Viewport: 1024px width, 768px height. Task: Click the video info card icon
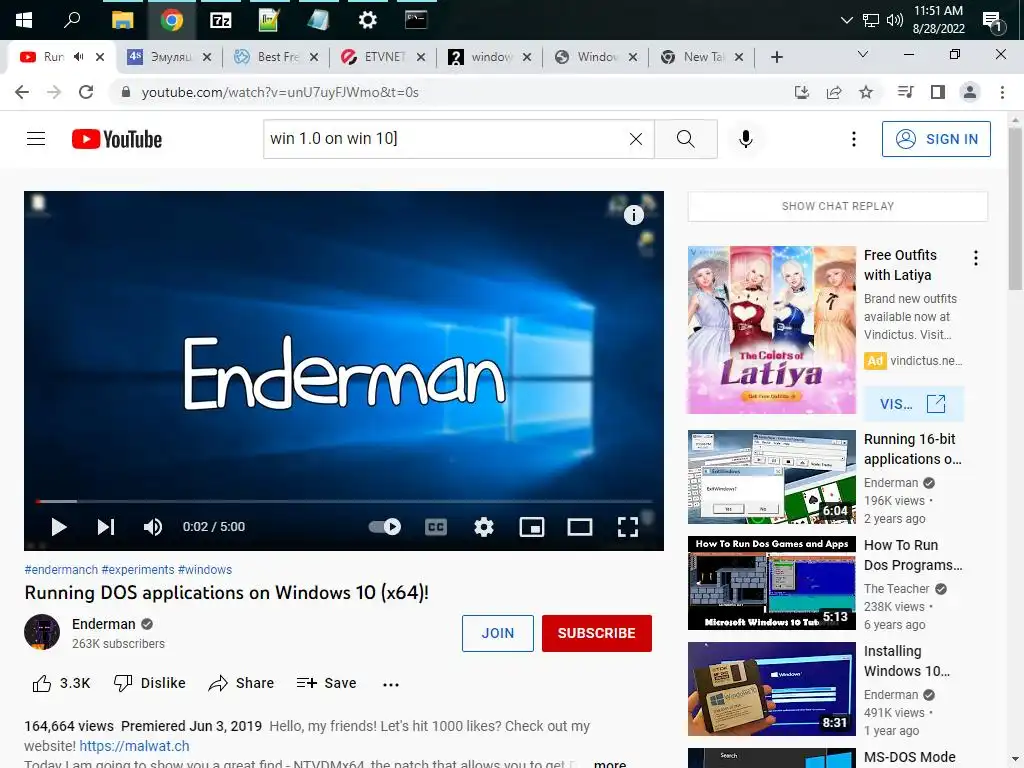pos(633,215)
